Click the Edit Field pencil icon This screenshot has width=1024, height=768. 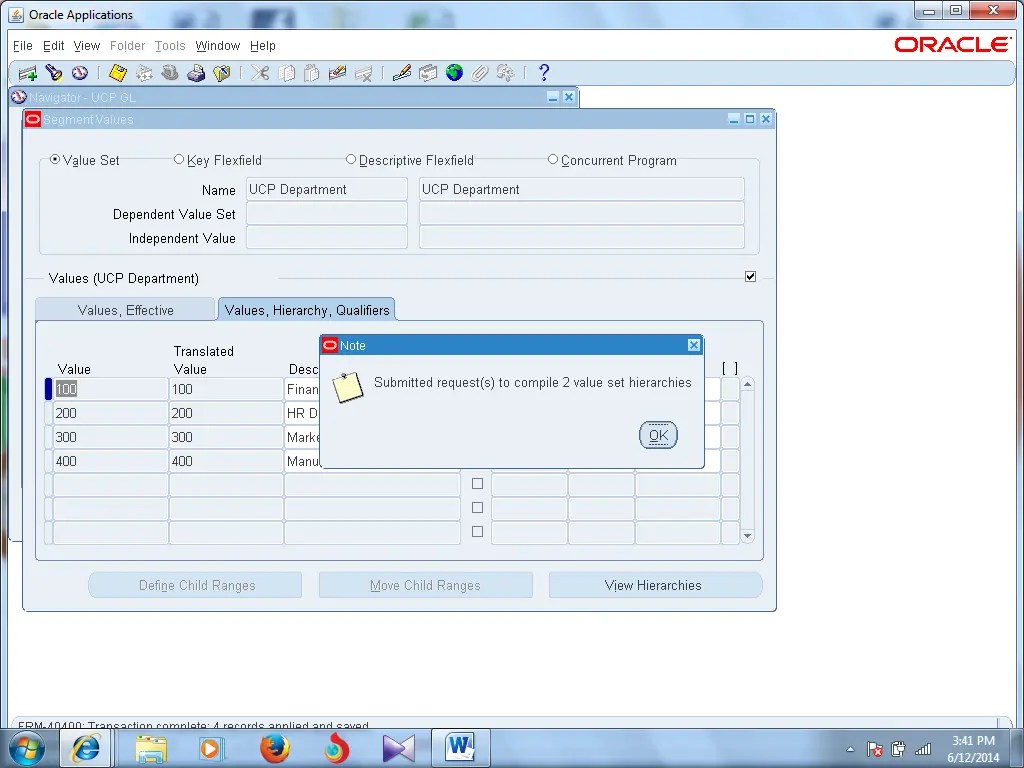click(402, 73)
